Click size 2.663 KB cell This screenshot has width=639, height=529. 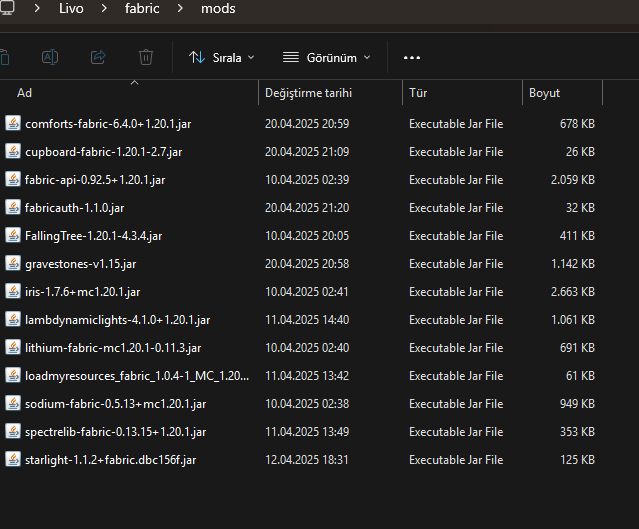tap(573, 292)
